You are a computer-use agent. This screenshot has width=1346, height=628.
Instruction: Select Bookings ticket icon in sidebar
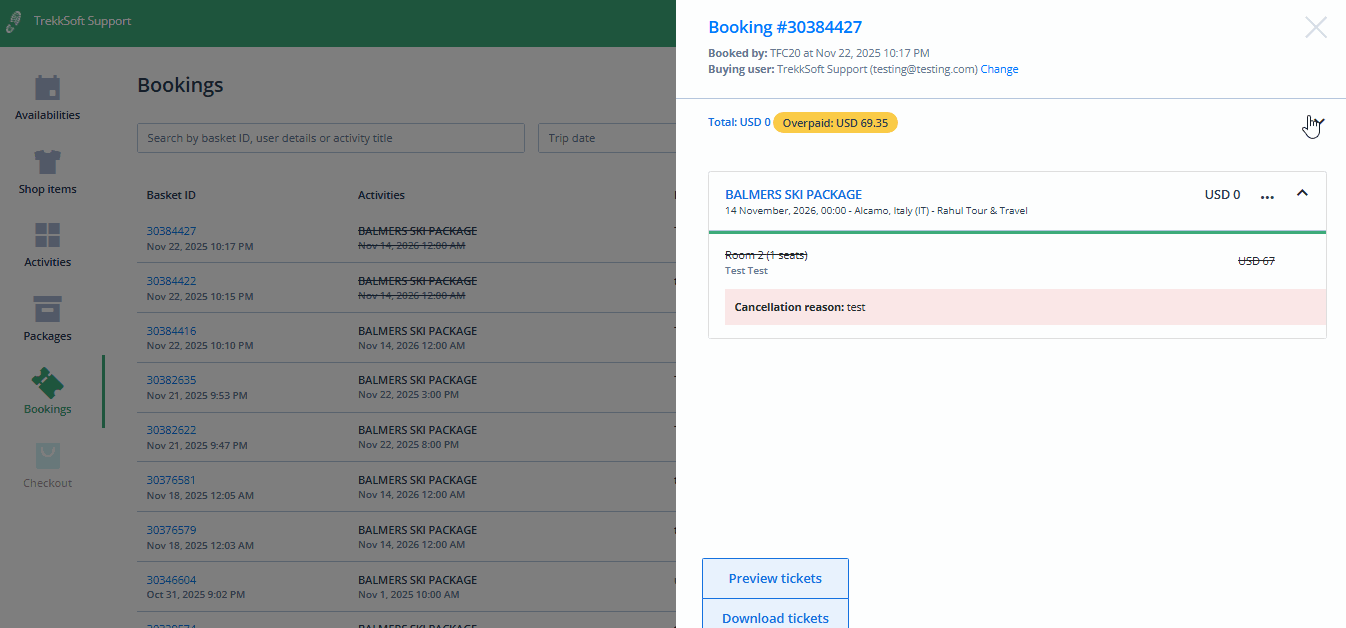[x=47, y=383]
